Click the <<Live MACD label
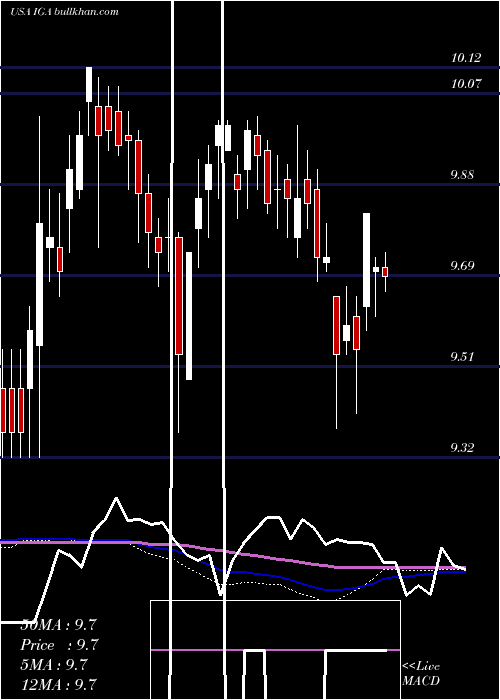The image size is (500, 700). [x=421, y=673]
